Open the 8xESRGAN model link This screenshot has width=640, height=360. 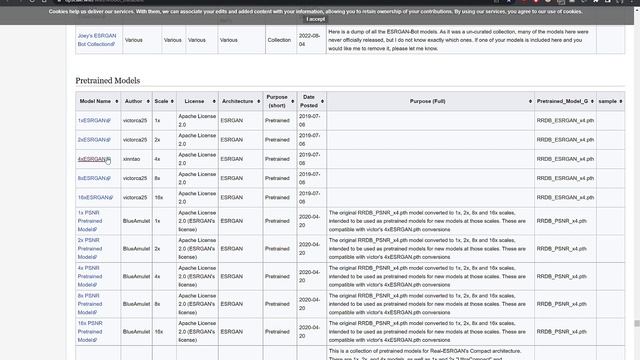click(94, 178)
